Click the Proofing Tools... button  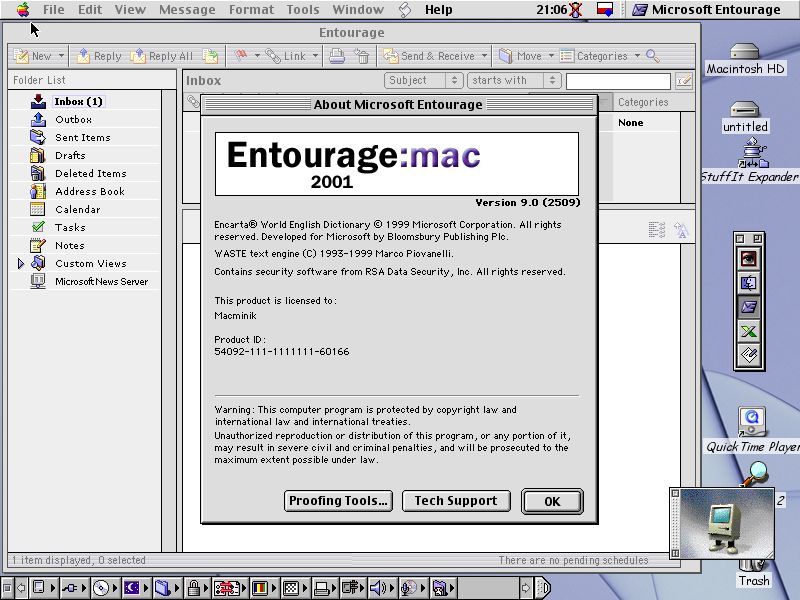(338, 501)
